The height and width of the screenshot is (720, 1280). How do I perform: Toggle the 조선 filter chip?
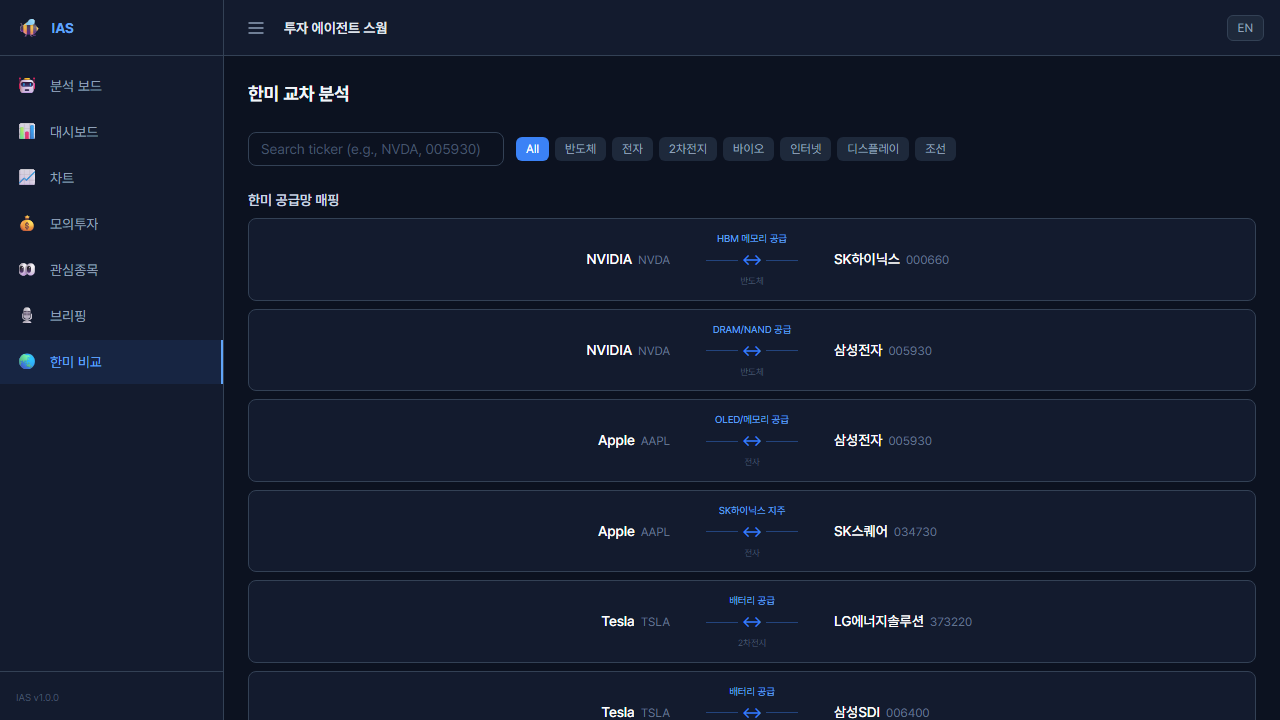point(935,148)
